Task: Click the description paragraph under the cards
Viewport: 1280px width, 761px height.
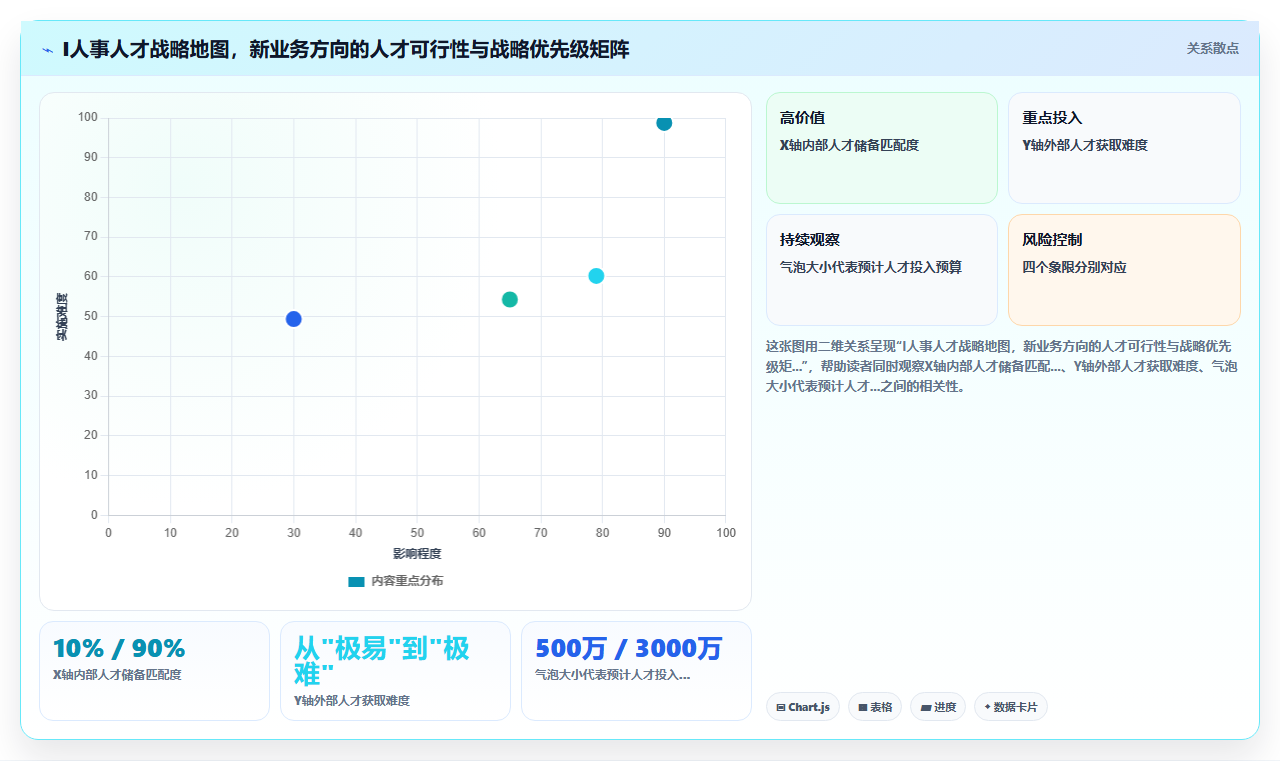Action: tap(1002, 366)
